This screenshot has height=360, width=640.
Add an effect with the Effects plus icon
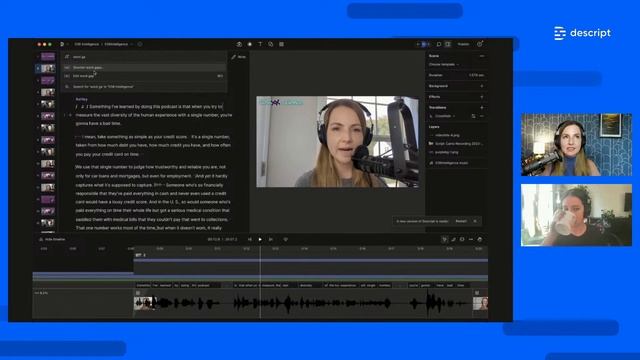pyautogui.click(x=482, y=97)
